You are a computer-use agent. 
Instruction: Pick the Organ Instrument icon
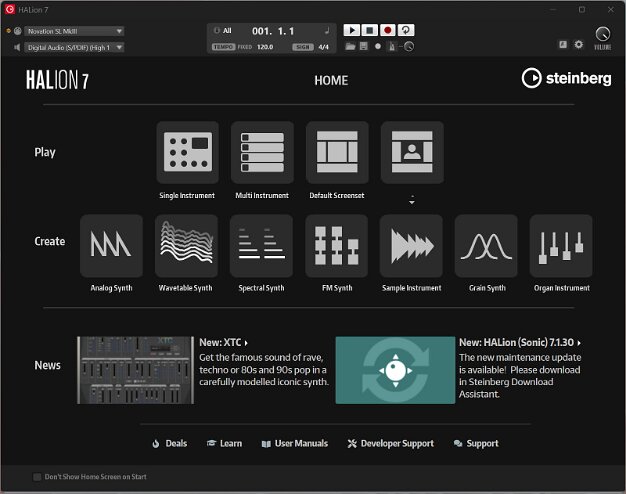pyautogui.click(x=561, y=246)
